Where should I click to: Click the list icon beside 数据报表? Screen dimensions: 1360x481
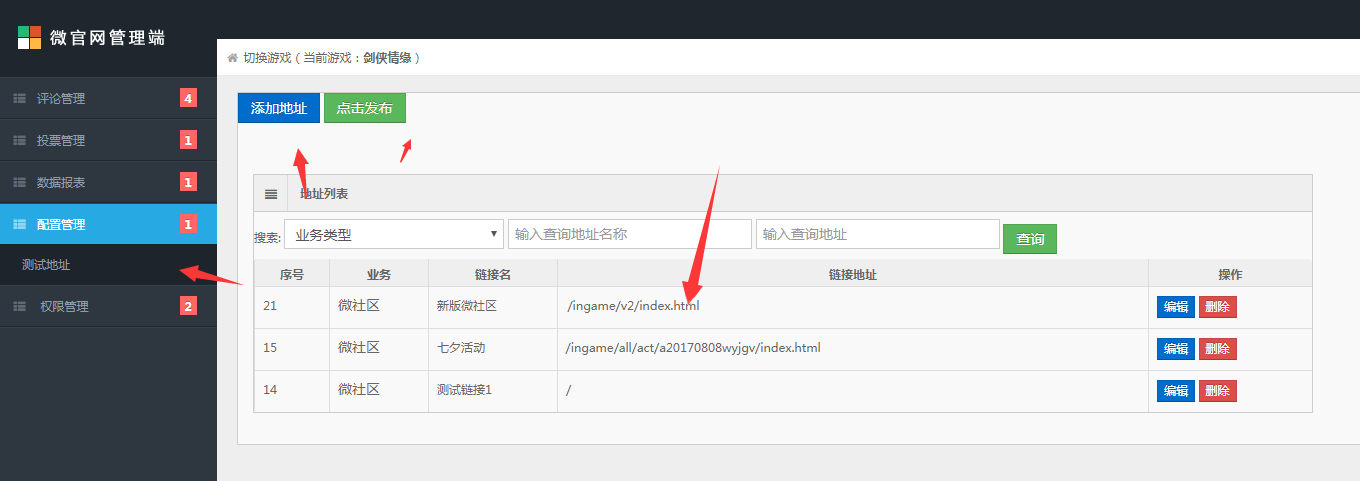(18, 183)
